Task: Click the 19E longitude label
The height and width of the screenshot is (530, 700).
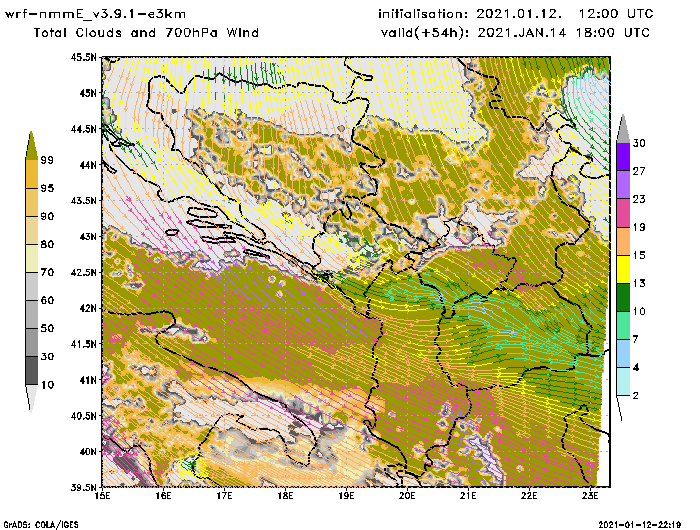Action: [346, 496]
